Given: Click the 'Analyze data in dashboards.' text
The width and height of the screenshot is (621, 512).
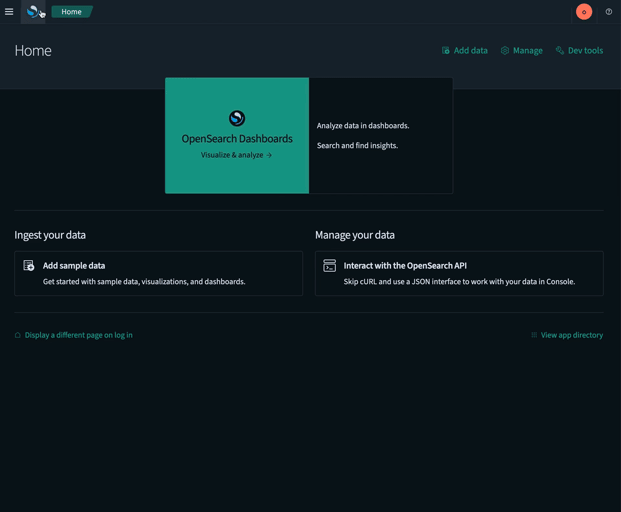Looking at the screenshot, I should pos(363,126).
